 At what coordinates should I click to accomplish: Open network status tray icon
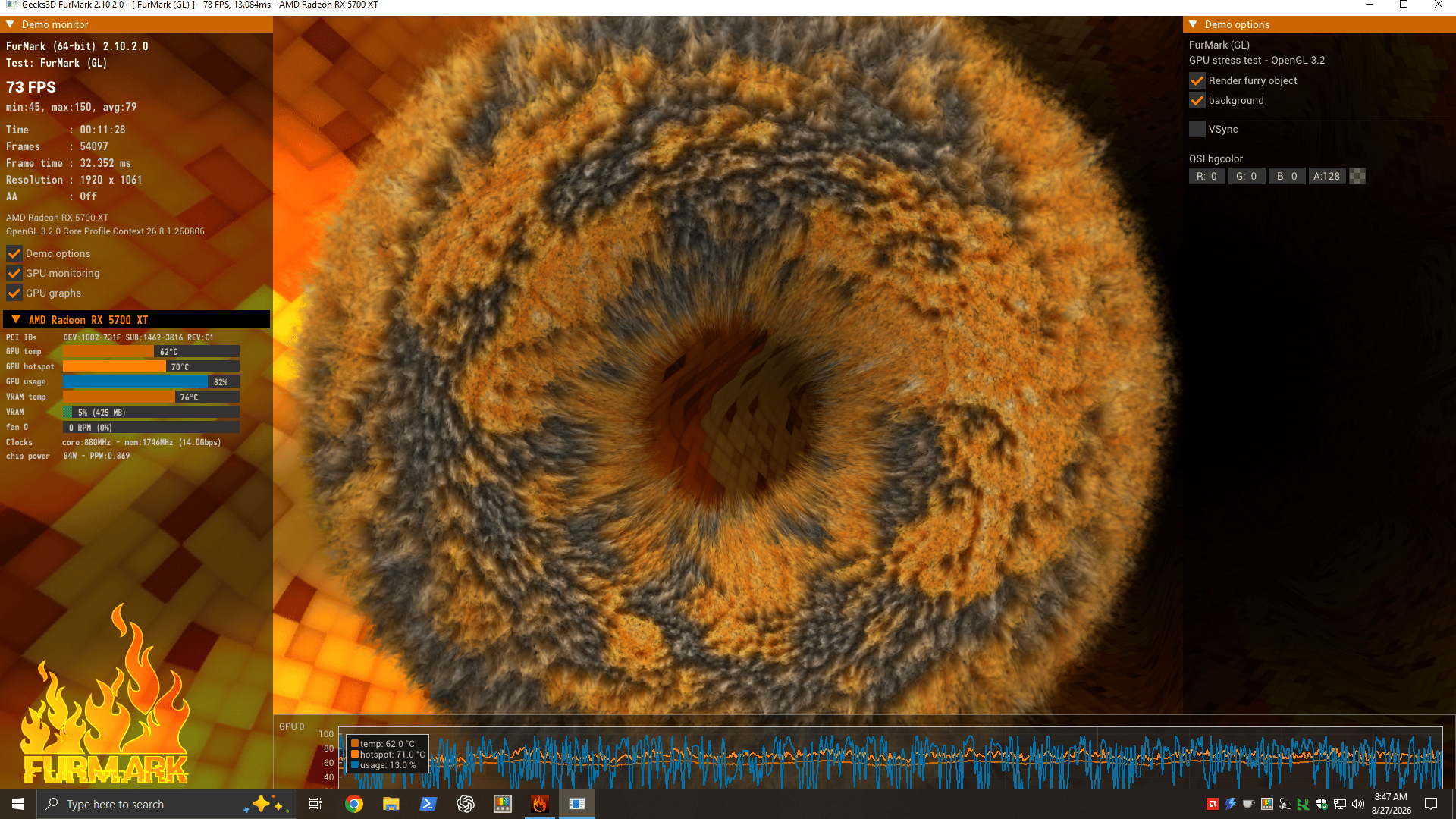click(x=1340, y=804)
